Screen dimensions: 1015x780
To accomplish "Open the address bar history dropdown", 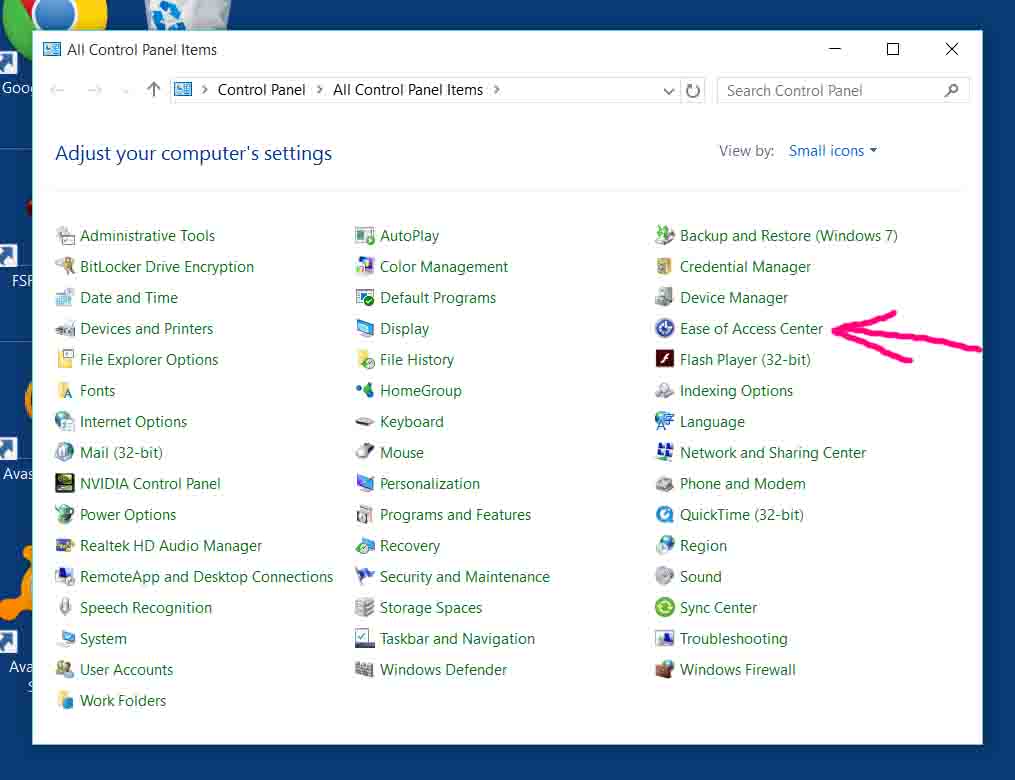I will coord(669,90).
